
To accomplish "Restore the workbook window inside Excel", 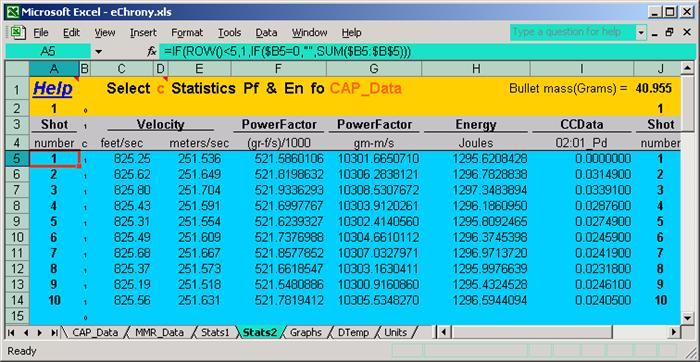I will (669, 32).
